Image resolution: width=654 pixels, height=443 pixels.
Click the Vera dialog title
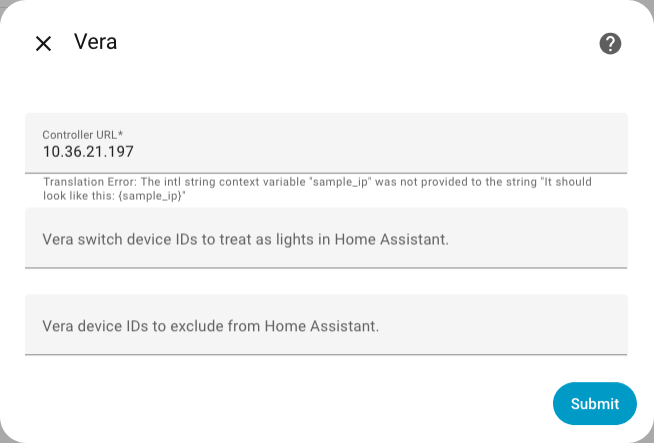(95, 43)
